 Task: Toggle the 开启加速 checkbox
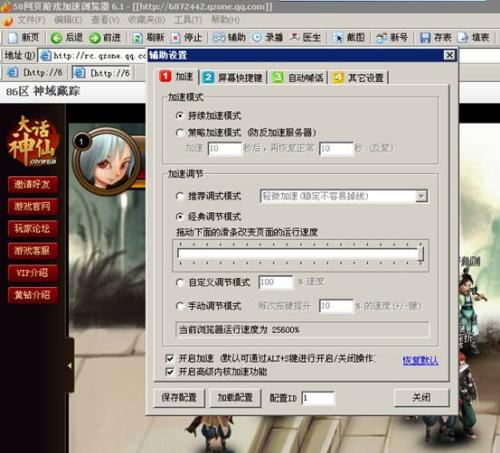click(x=169, y=358)
